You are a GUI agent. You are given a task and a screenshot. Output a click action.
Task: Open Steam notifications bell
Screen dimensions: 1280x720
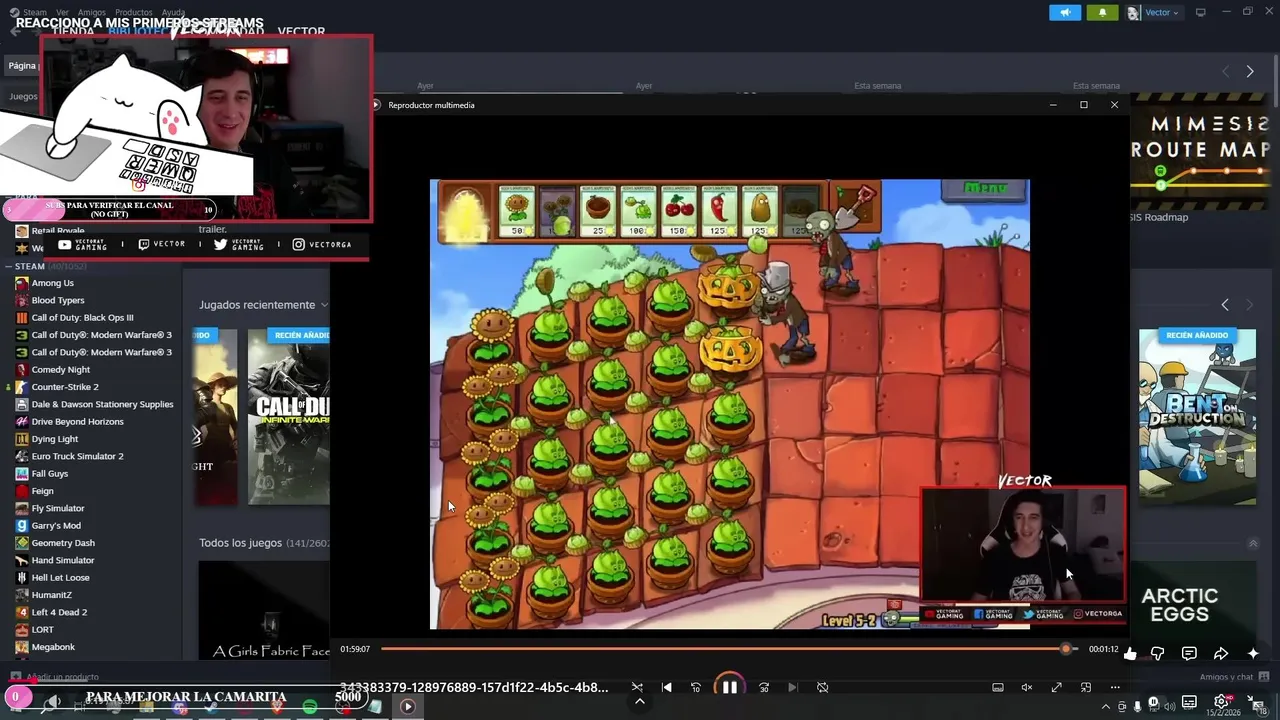point(1102,12)
